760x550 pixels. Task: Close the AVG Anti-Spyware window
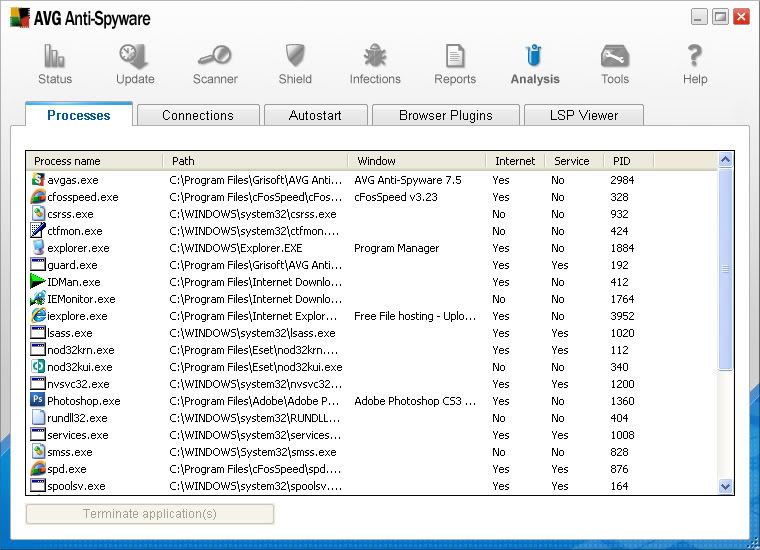click(741, 17)
